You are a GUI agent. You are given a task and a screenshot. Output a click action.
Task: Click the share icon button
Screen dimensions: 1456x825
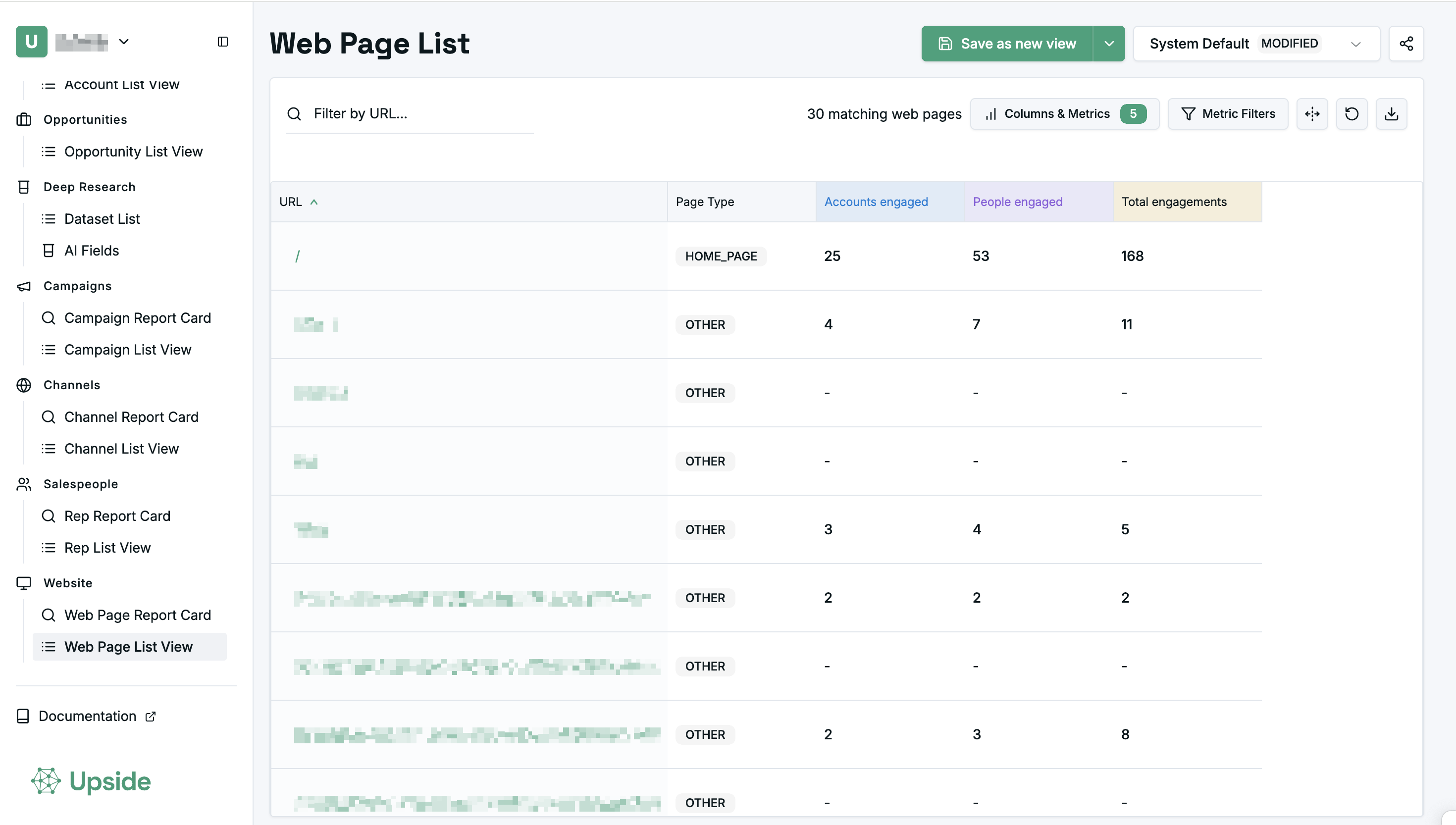pyautogui.click(x=1406, y=44)
